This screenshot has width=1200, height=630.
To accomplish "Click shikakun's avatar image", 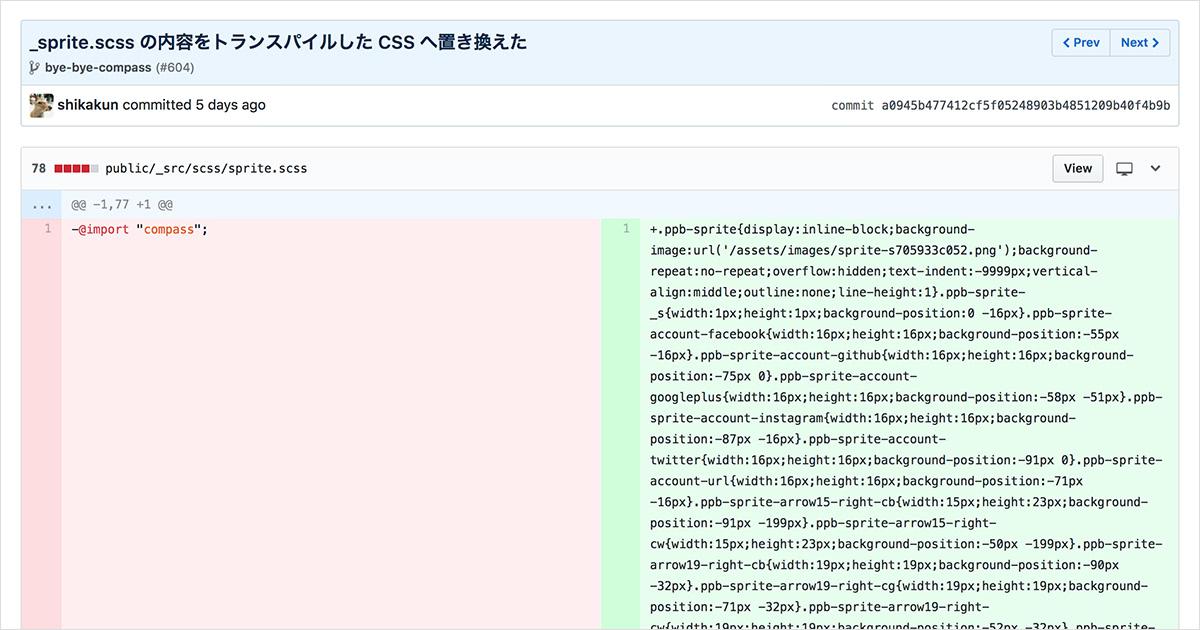I will click(41, 104).
